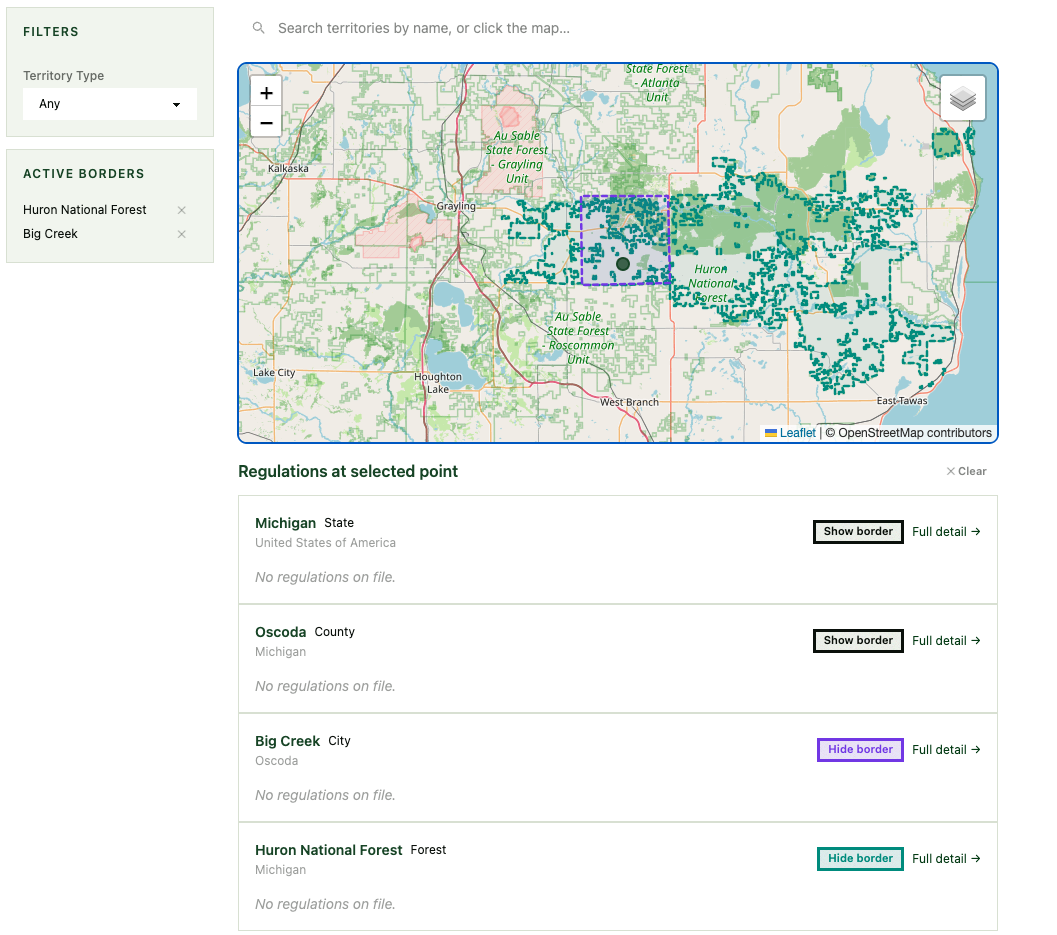Show border for Michigan state
1057x935 pixels.
pos(858,532)
